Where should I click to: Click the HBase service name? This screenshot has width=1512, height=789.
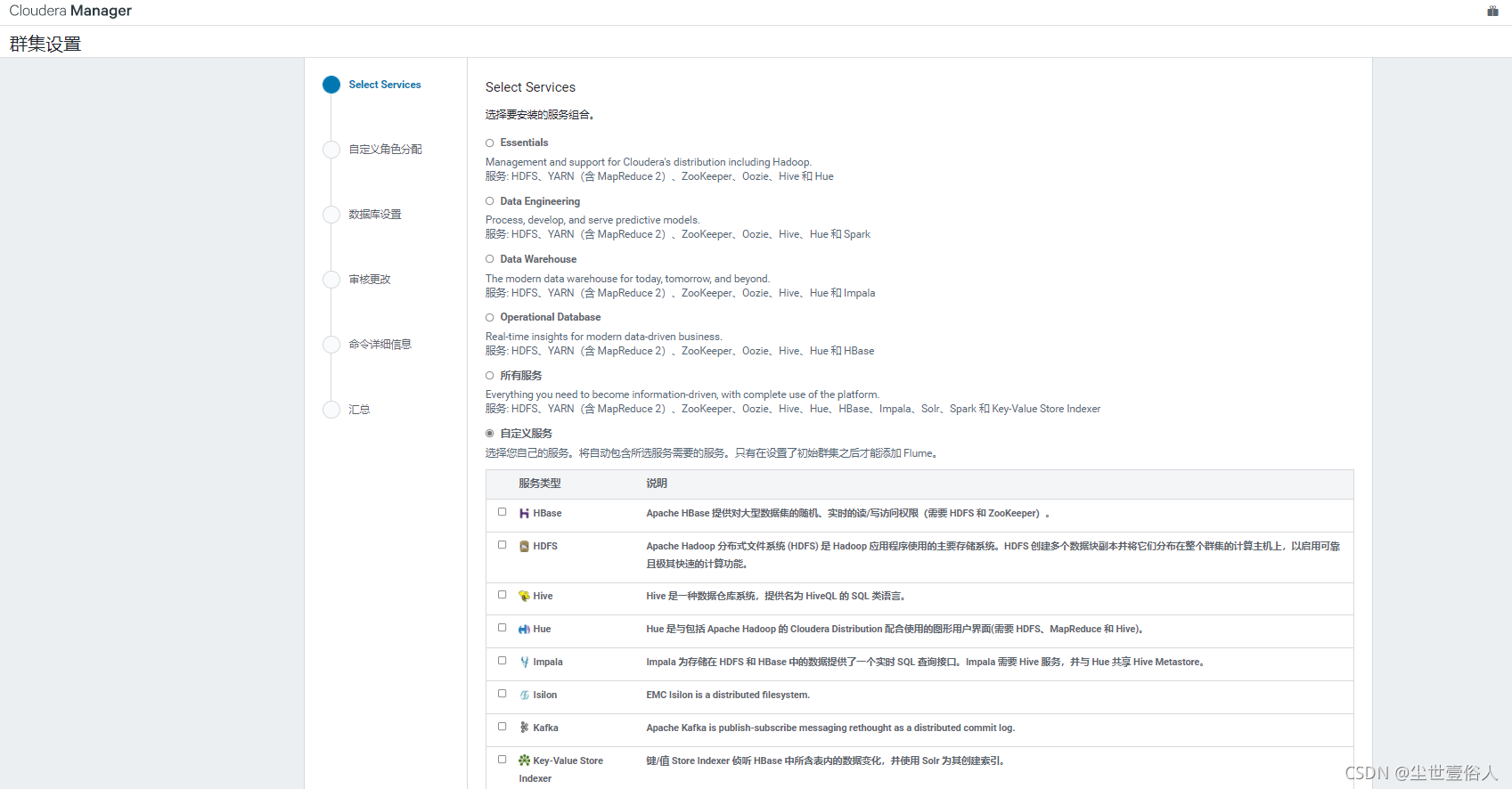coord(547,514)
